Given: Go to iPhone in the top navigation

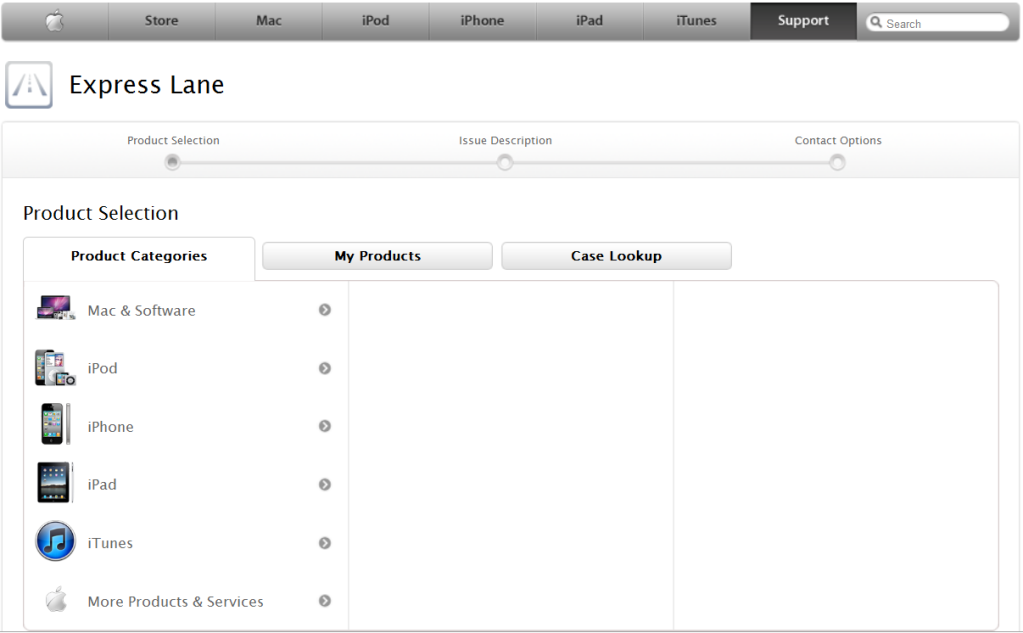Looking at the screenshot, I should click(x=483, y=21).
